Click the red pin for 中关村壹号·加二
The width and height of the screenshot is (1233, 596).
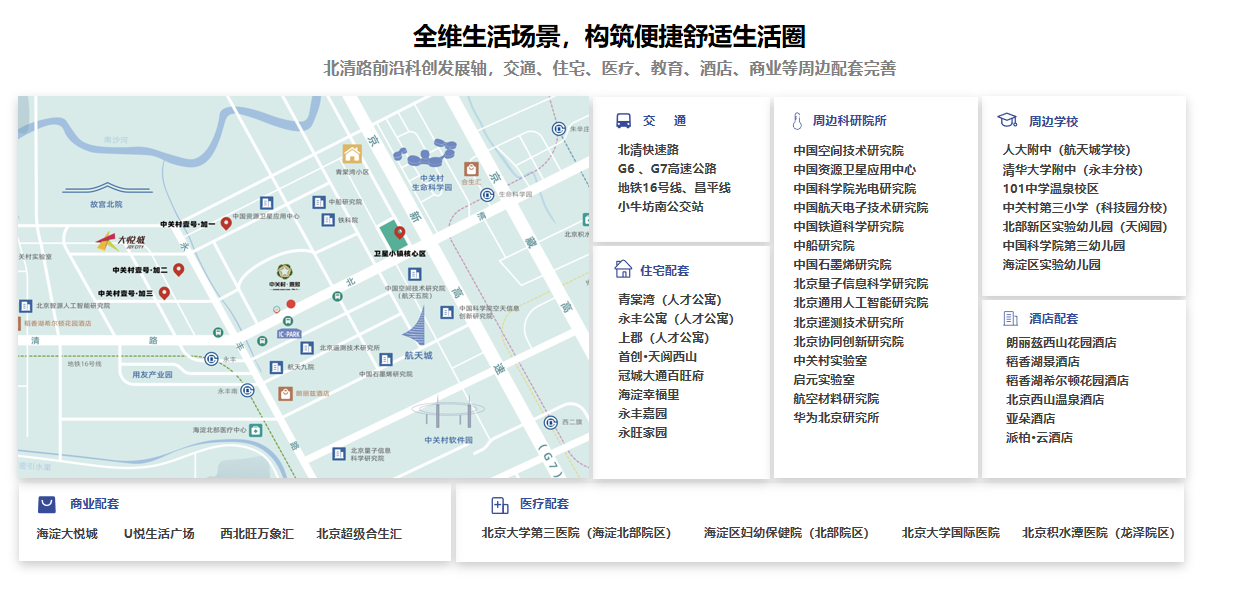pos(178,269)
